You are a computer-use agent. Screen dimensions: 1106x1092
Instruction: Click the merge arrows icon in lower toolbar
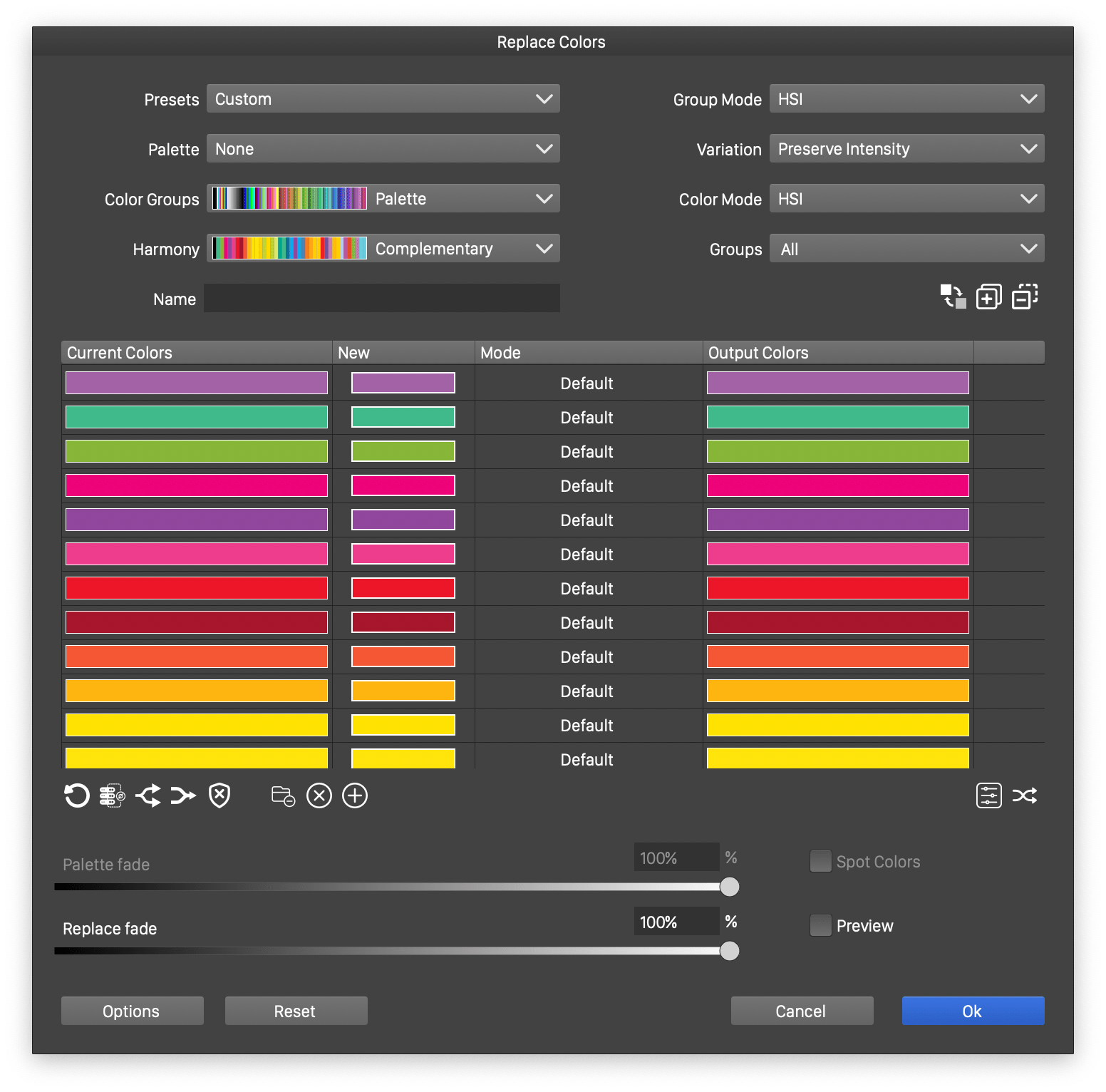[x=183, y=795]
